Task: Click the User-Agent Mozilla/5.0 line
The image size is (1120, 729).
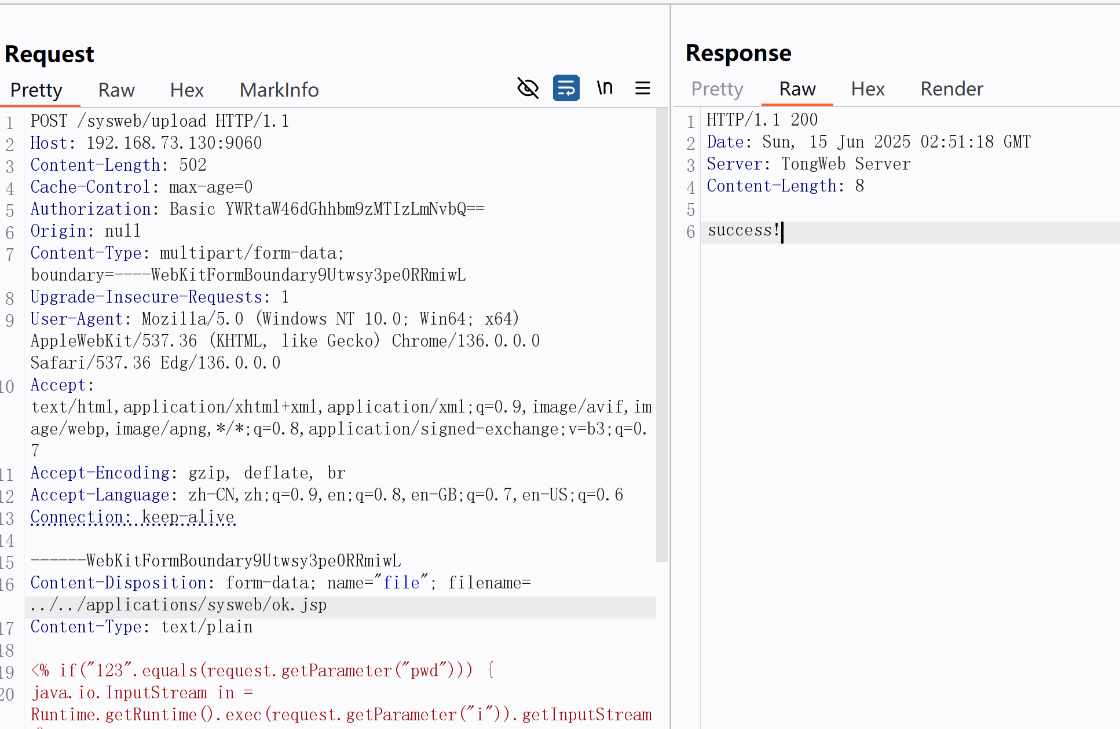Action: click(274, 319)
